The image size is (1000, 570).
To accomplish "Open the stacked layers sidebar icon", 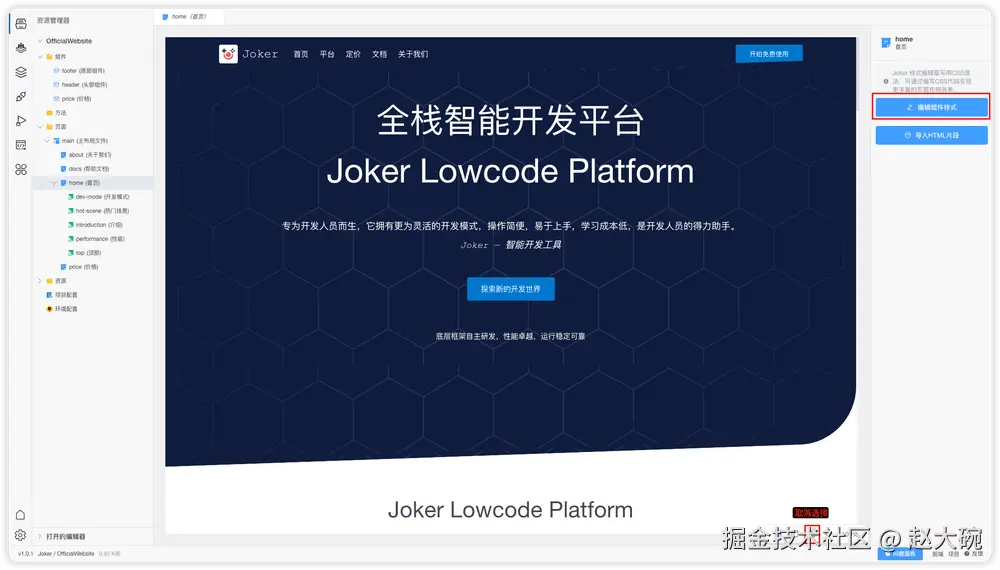I will 21,72.
